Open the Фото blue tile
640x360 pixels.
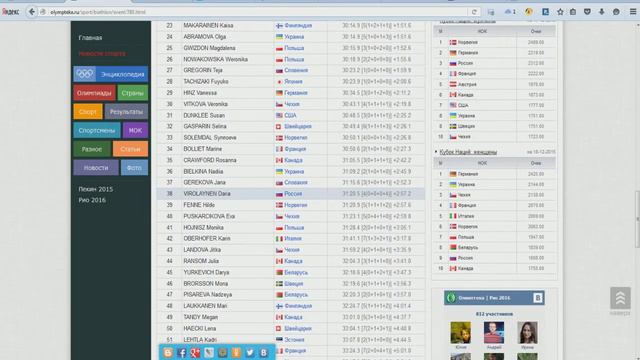134,168
